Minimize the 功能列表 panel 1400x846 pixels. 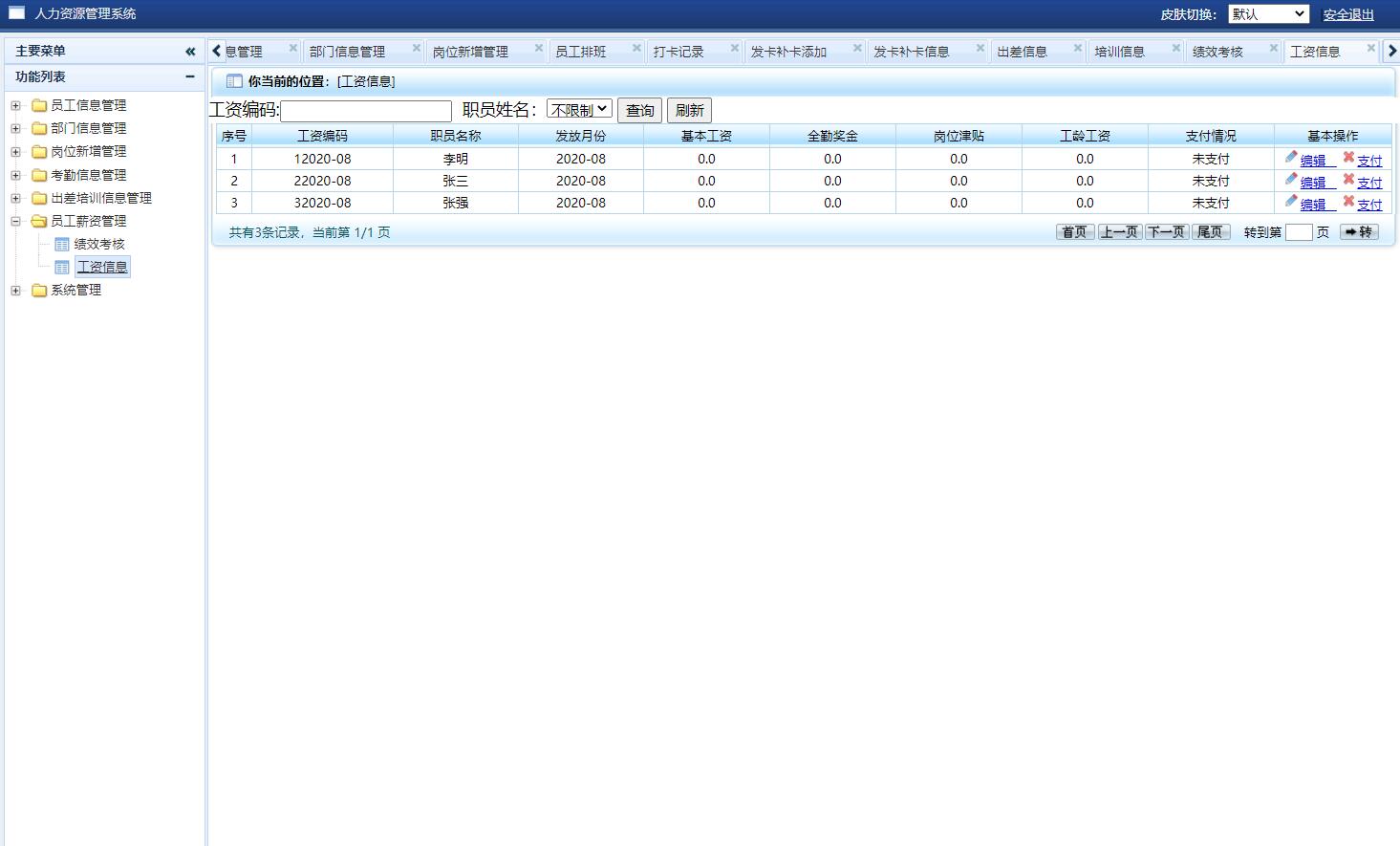point(190,76)
